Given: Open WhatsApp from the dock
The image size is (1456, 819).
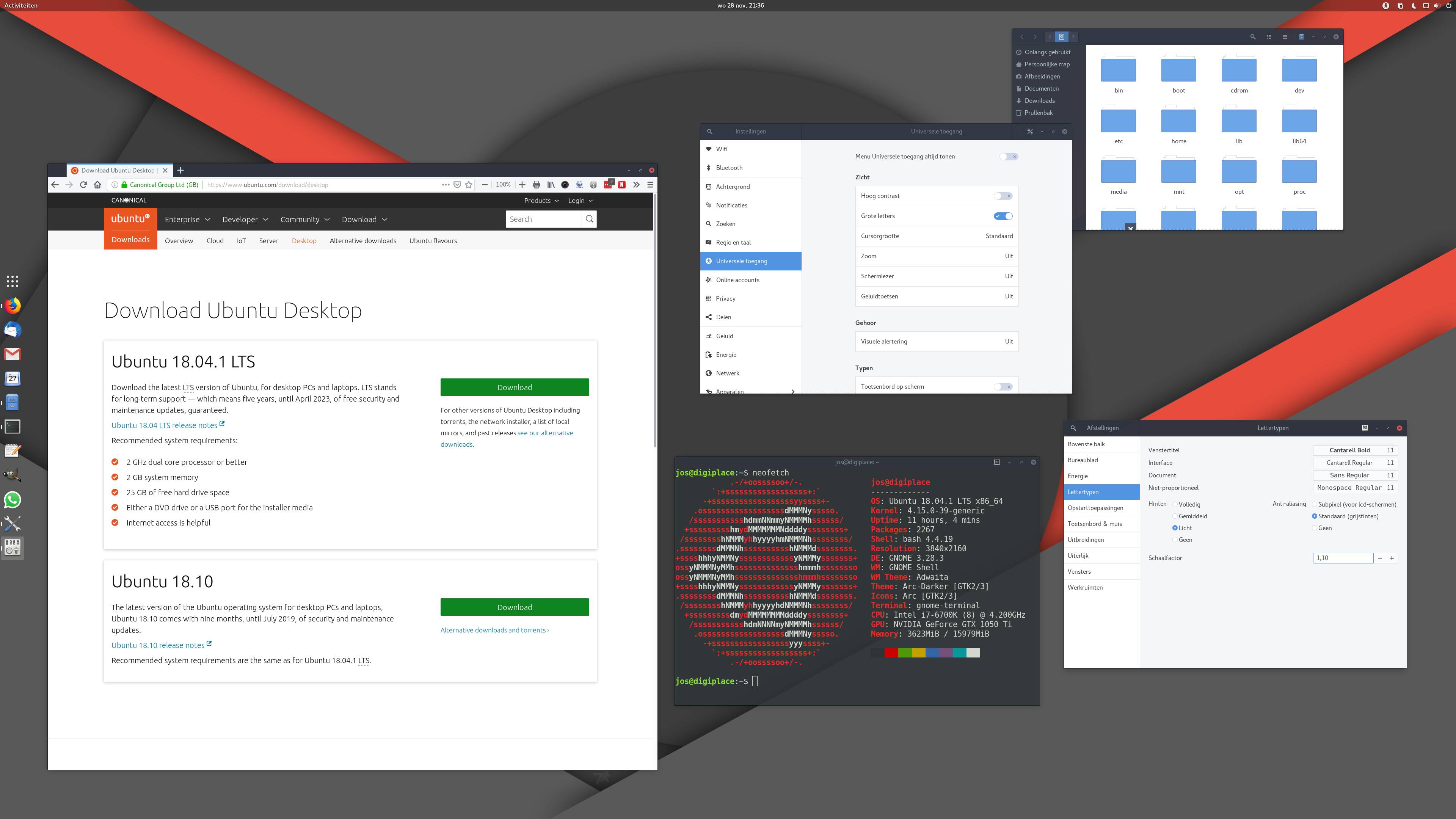Looking at the screenshot, I should (13, 500).
